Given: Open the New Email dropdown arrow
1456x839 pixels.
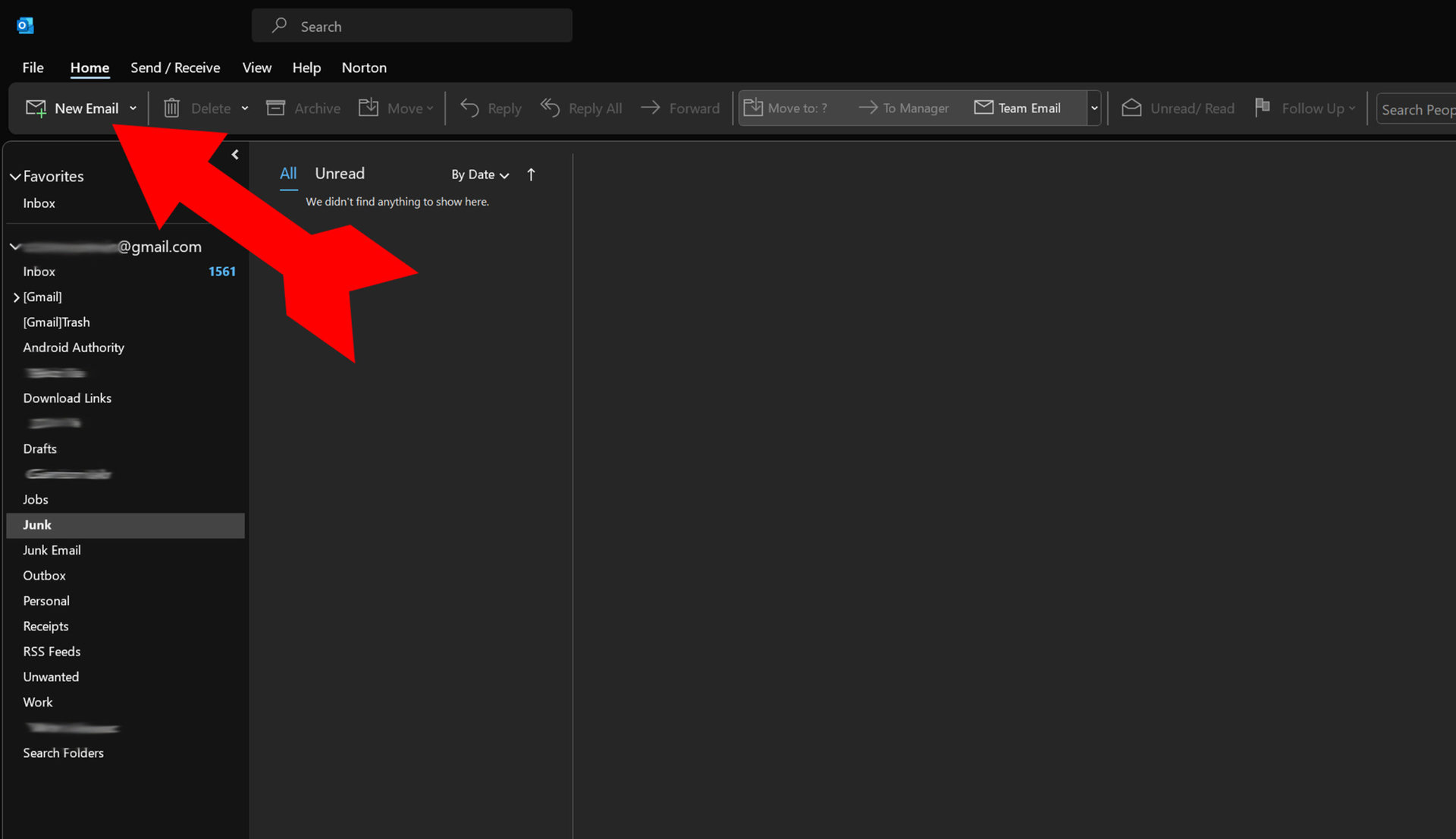Looking at the screenshot, I should 133,108.
